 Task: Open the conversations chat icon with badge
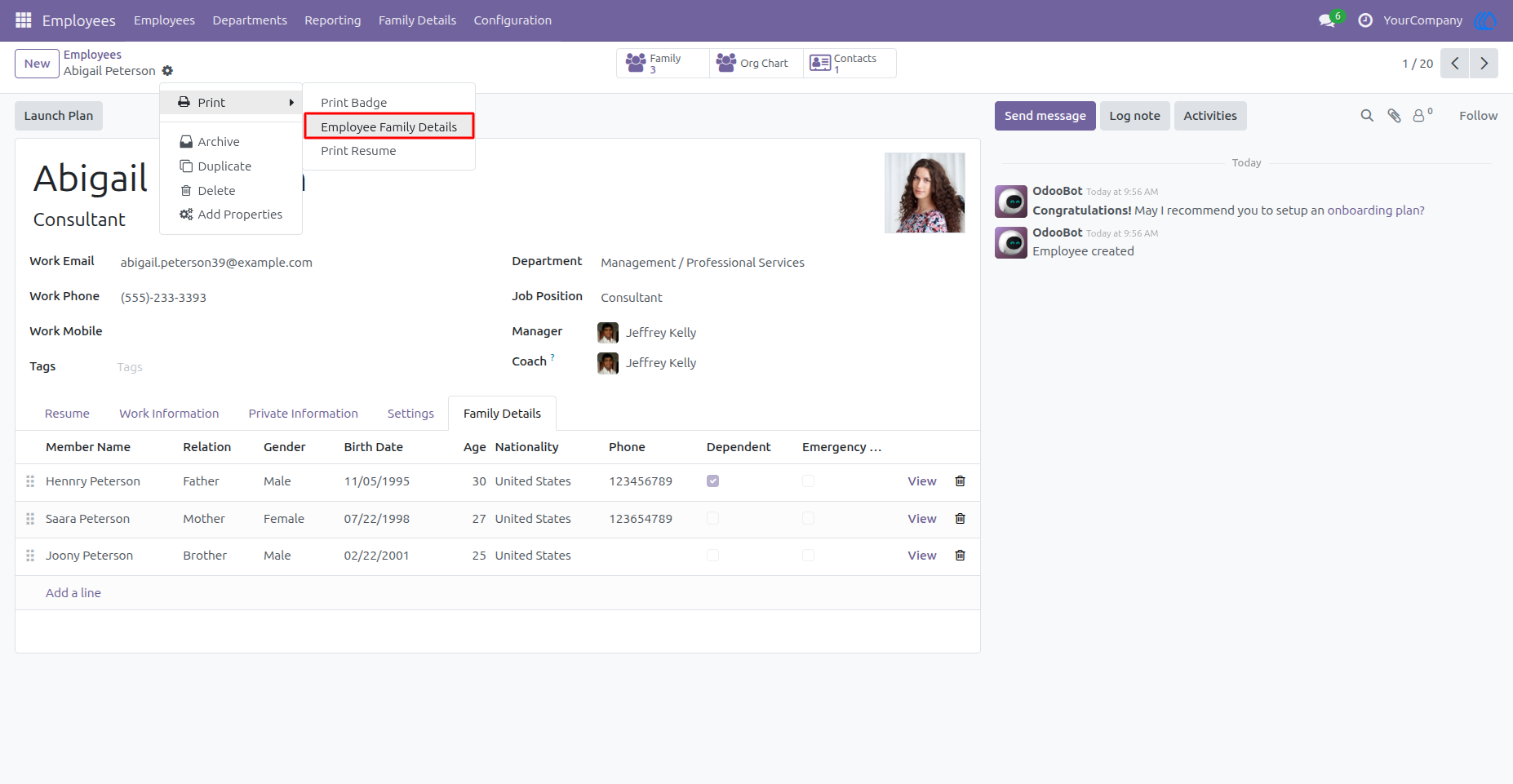tap(1329, 20)
